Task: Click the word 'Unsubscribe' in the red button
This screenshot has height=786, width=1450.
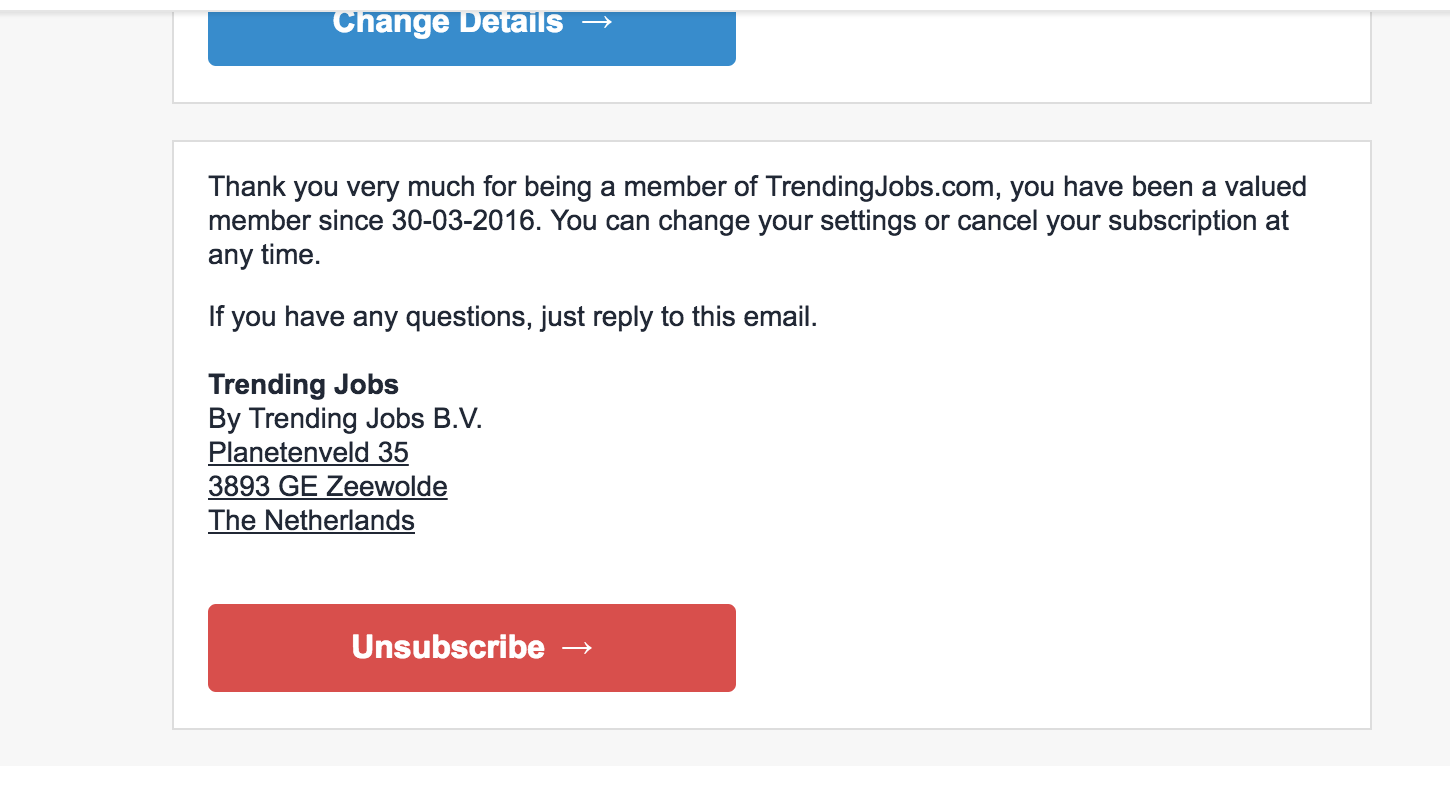Action: pos(448,647)
